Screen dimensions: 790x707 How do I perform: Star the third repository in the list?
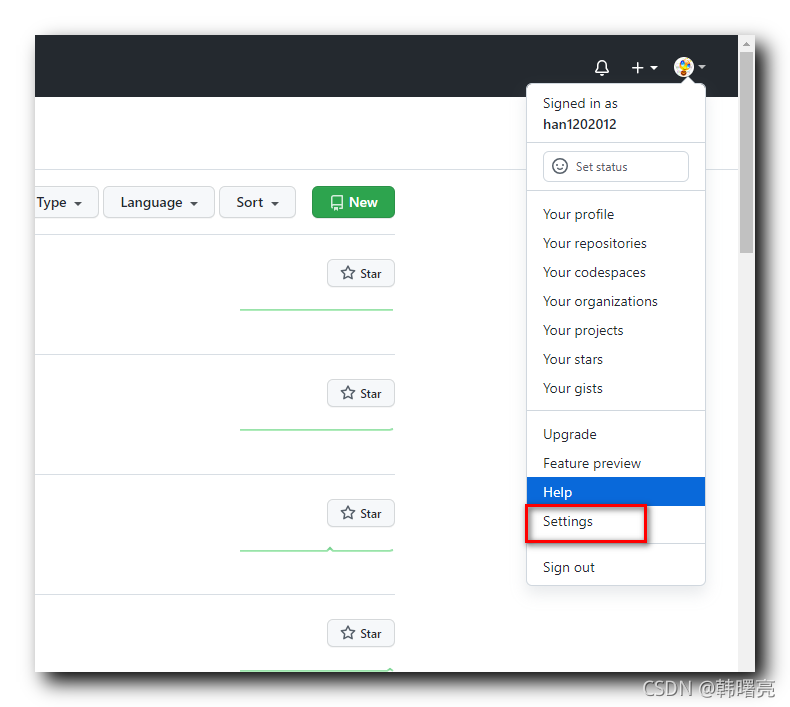[x=361, y=513]
